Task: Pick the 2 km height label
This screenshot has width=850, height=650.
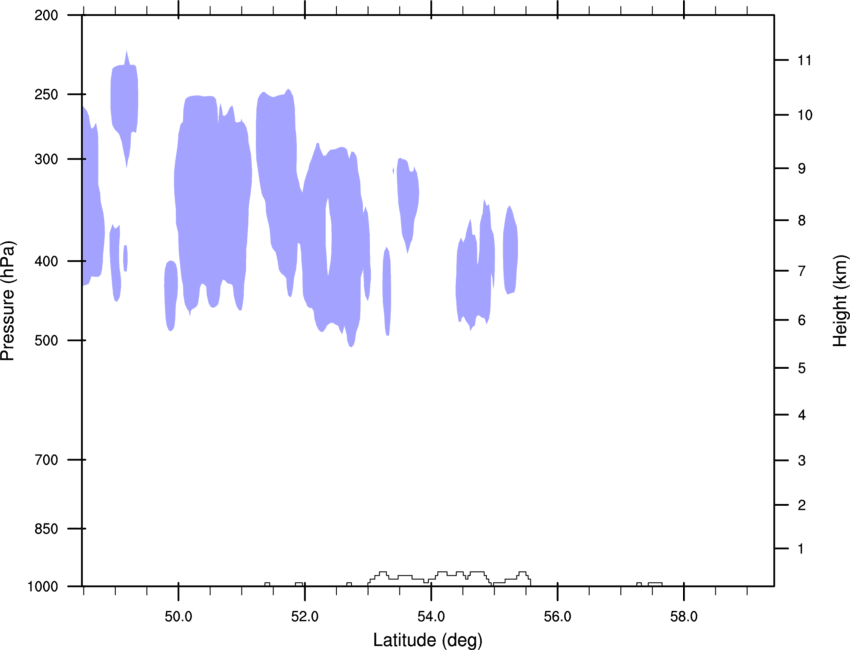Action: point(801,505)
